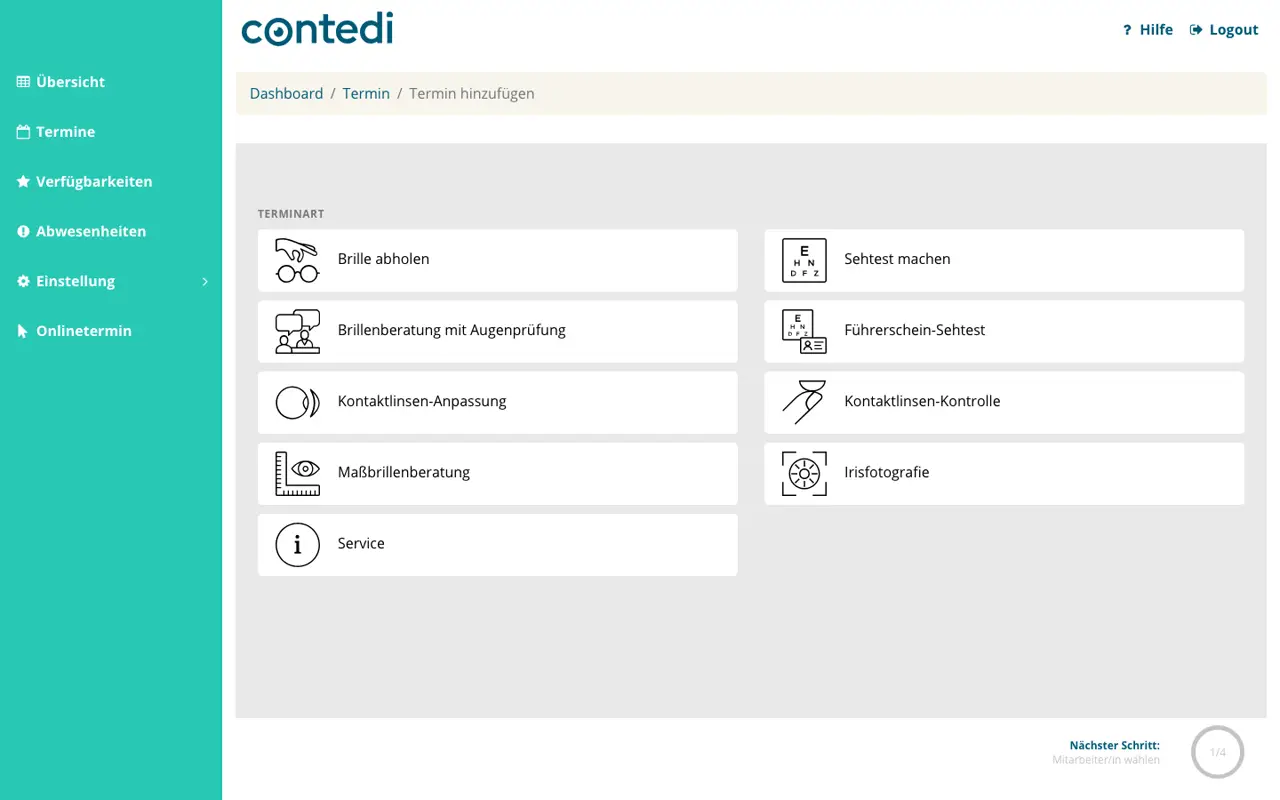This screenshot has width=1280, height=800.
Task: Click the consultation icon for Brillenberatung mit Augenprüfung
Action: [297, 331]
